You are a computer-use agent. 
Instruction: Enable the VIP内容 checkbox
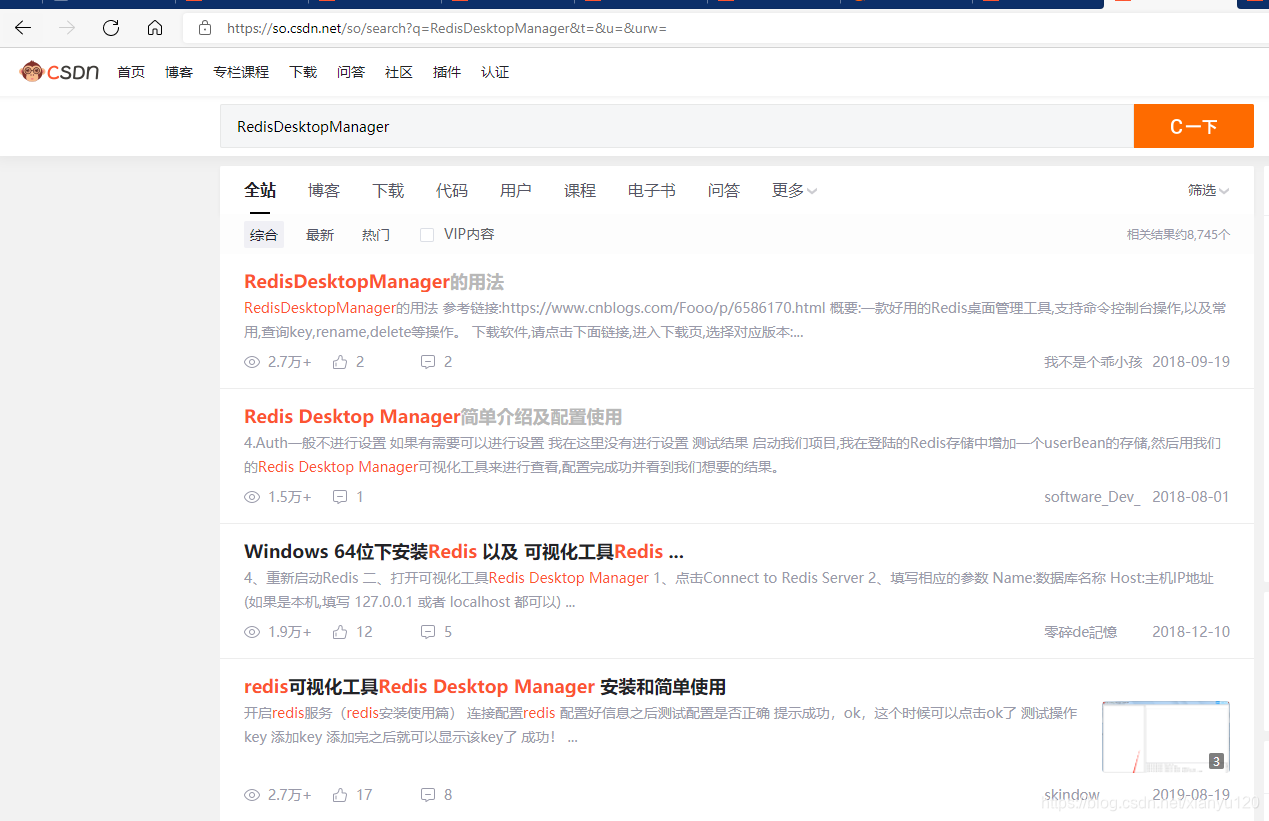click(x=427, y=235)
